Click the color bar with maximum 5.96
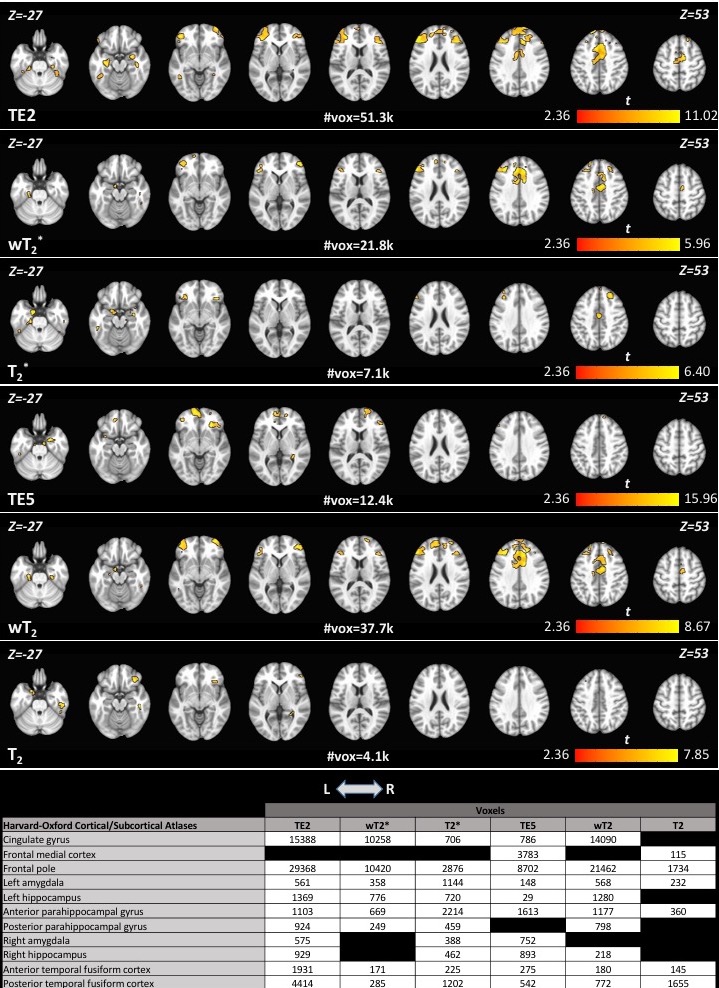The image size is (719, 988). point(627,243)
